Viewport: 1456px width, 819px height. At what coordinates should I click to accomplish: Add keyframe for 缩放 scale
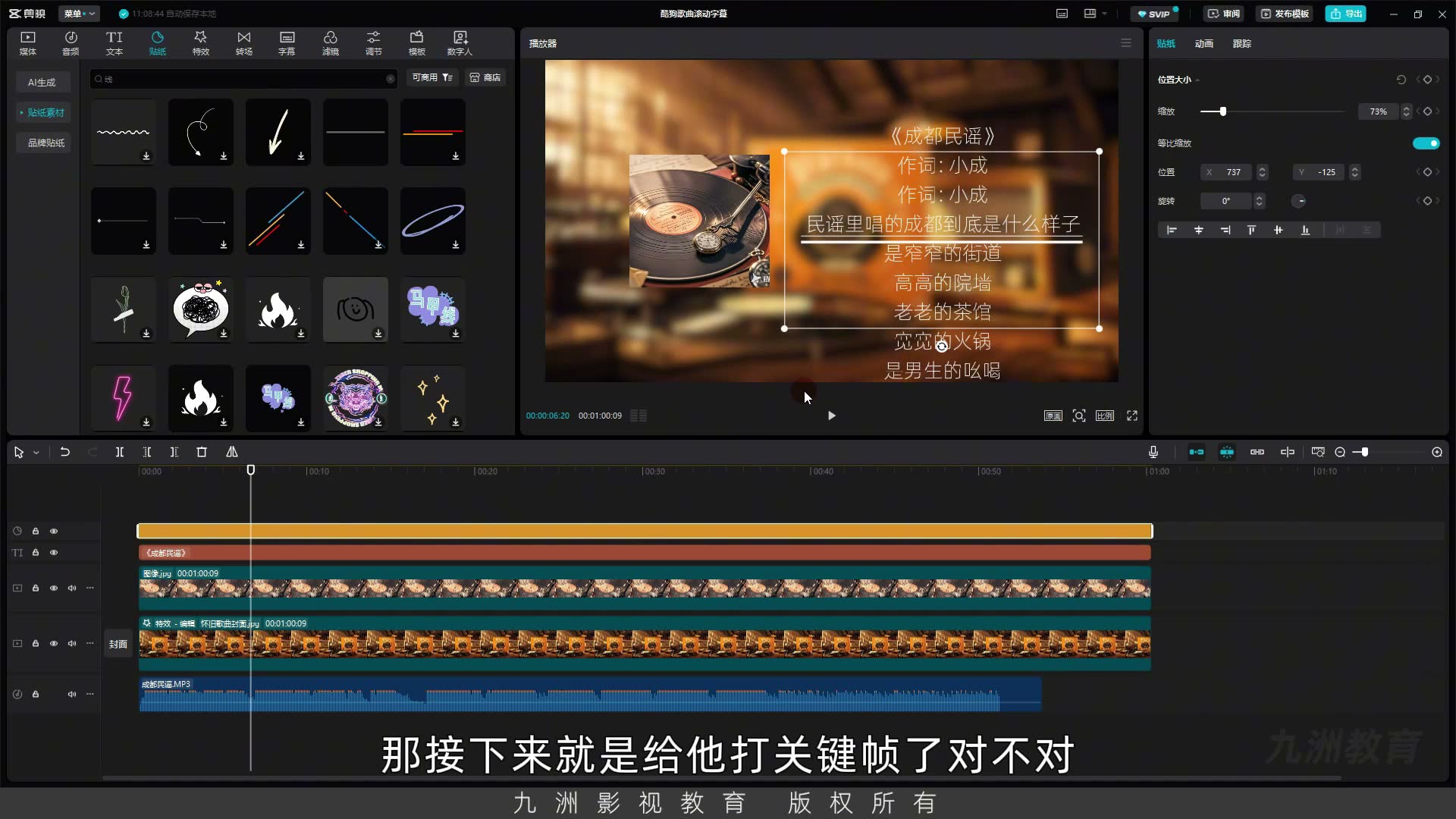pos(1427,111)
